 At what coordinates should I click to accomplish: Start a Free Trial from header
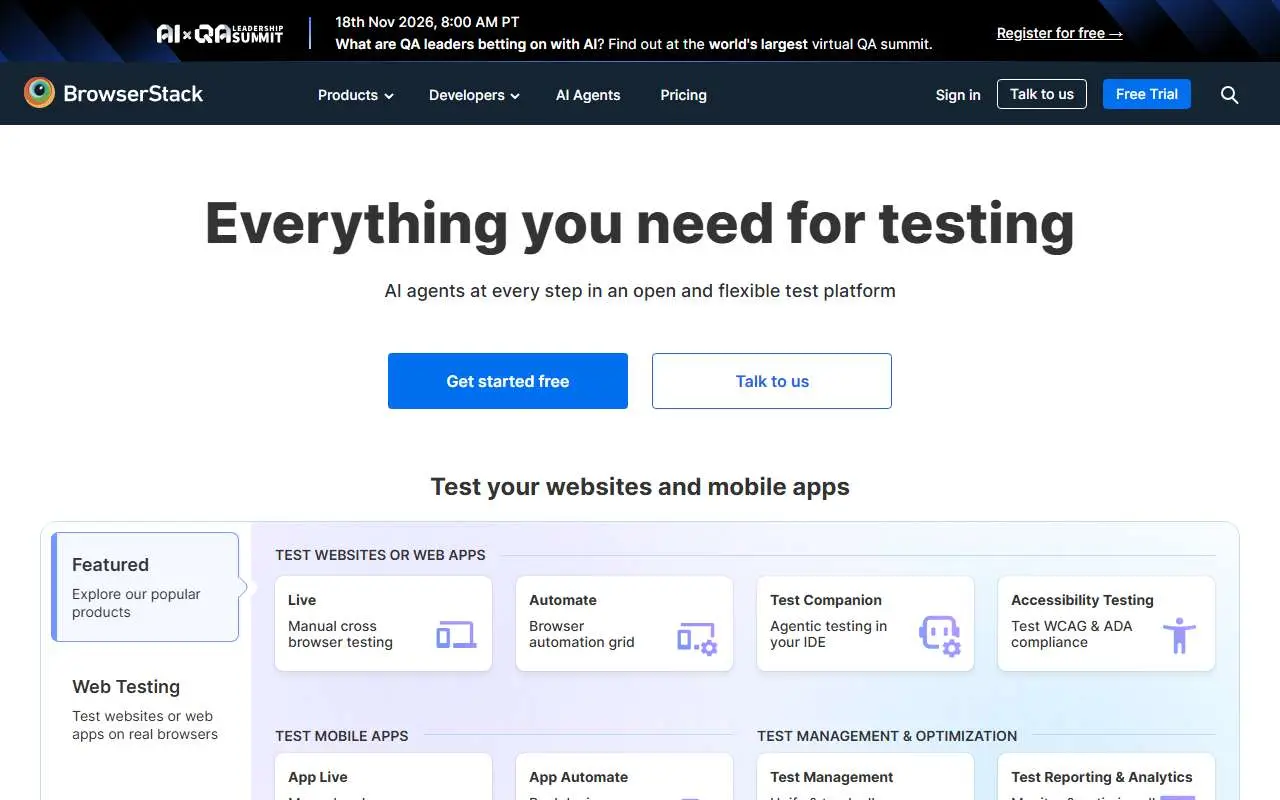tap(1147, 94)
